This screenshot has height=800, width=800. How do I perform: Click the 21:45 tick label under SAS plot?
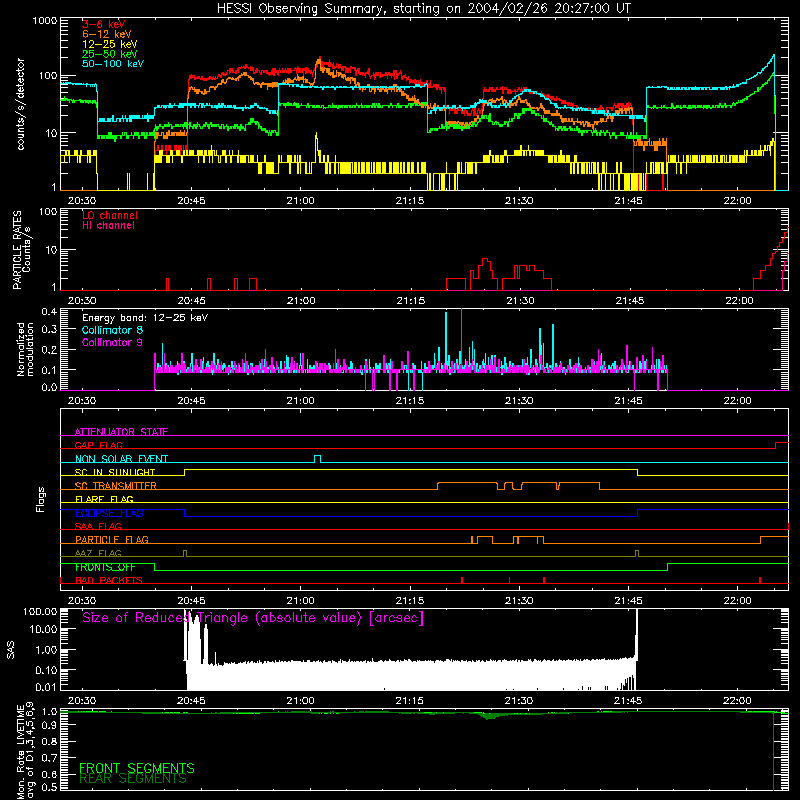coord(629,701)
